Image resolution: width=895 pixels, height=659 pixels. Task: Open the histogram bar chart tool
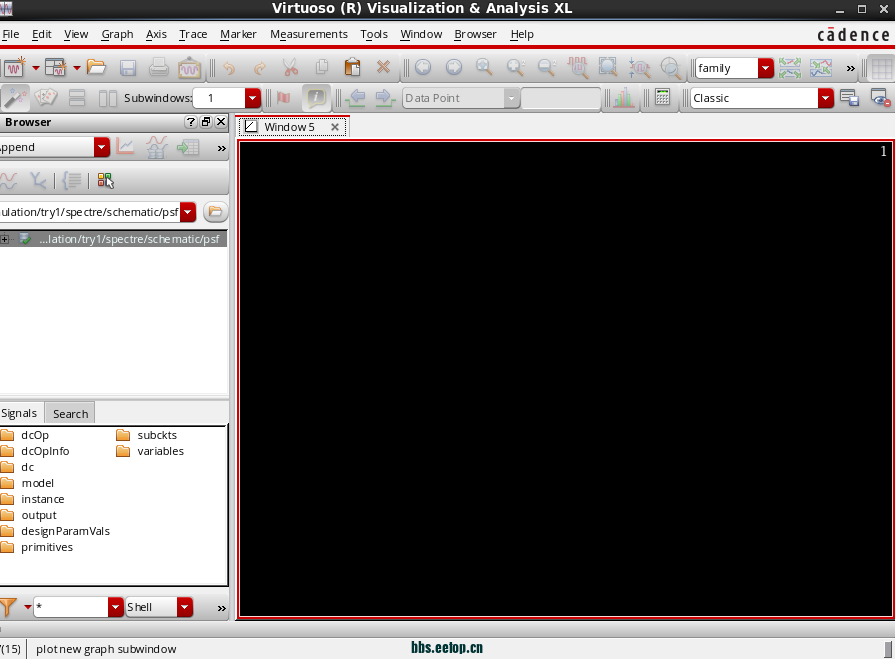(623, 98)
